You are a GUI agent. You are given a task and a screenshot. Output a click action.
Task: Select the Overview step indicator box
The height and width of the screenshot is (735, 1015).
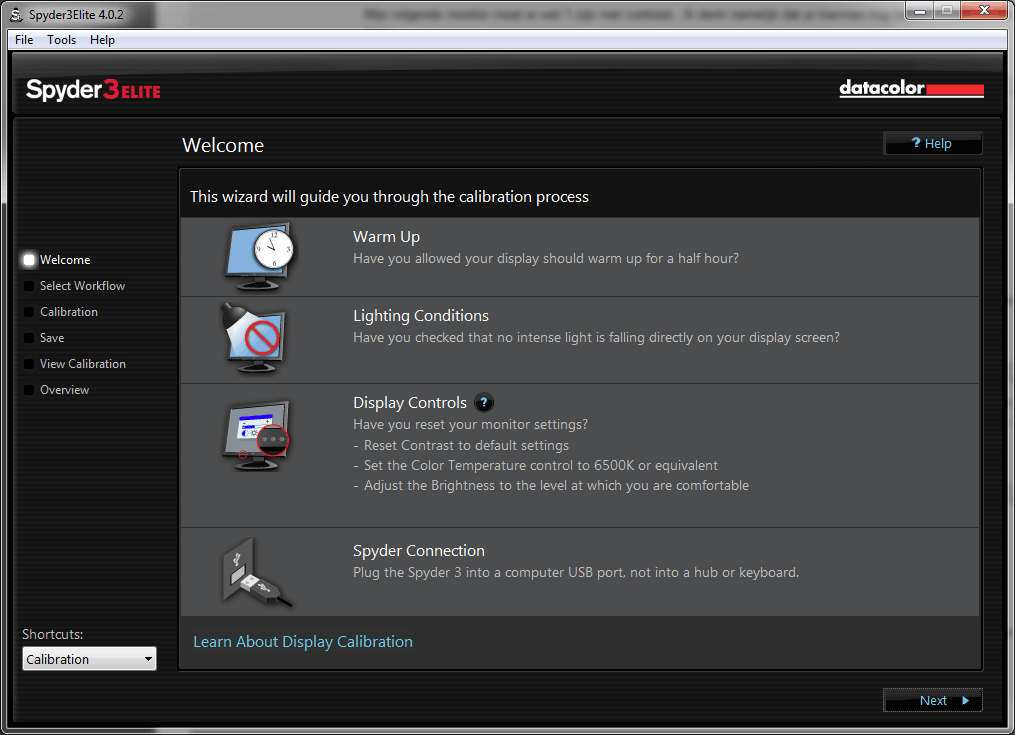pyautogui.click(x=29, y=389)
